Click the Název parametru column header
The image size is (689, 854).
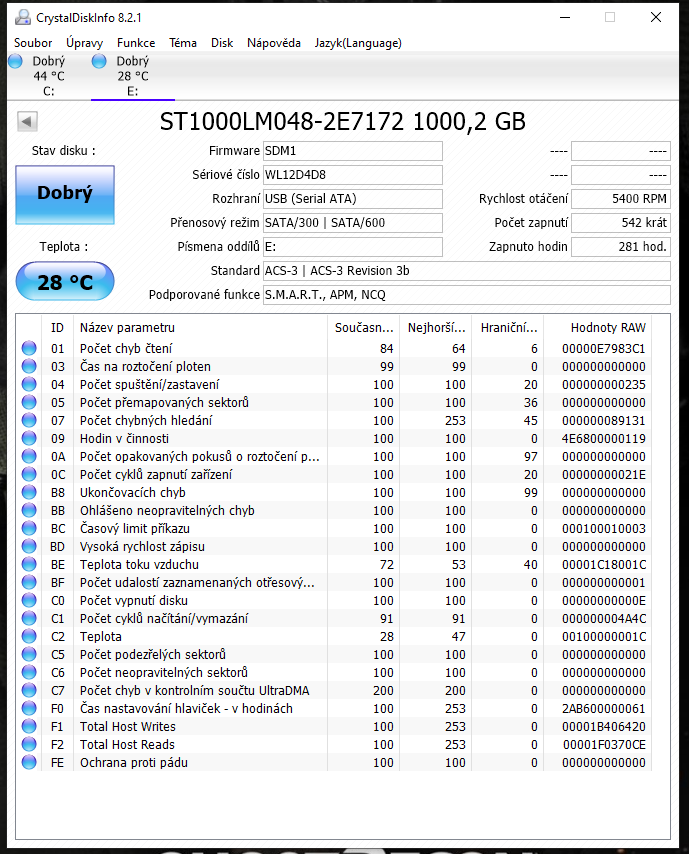[x=200, y=328]
